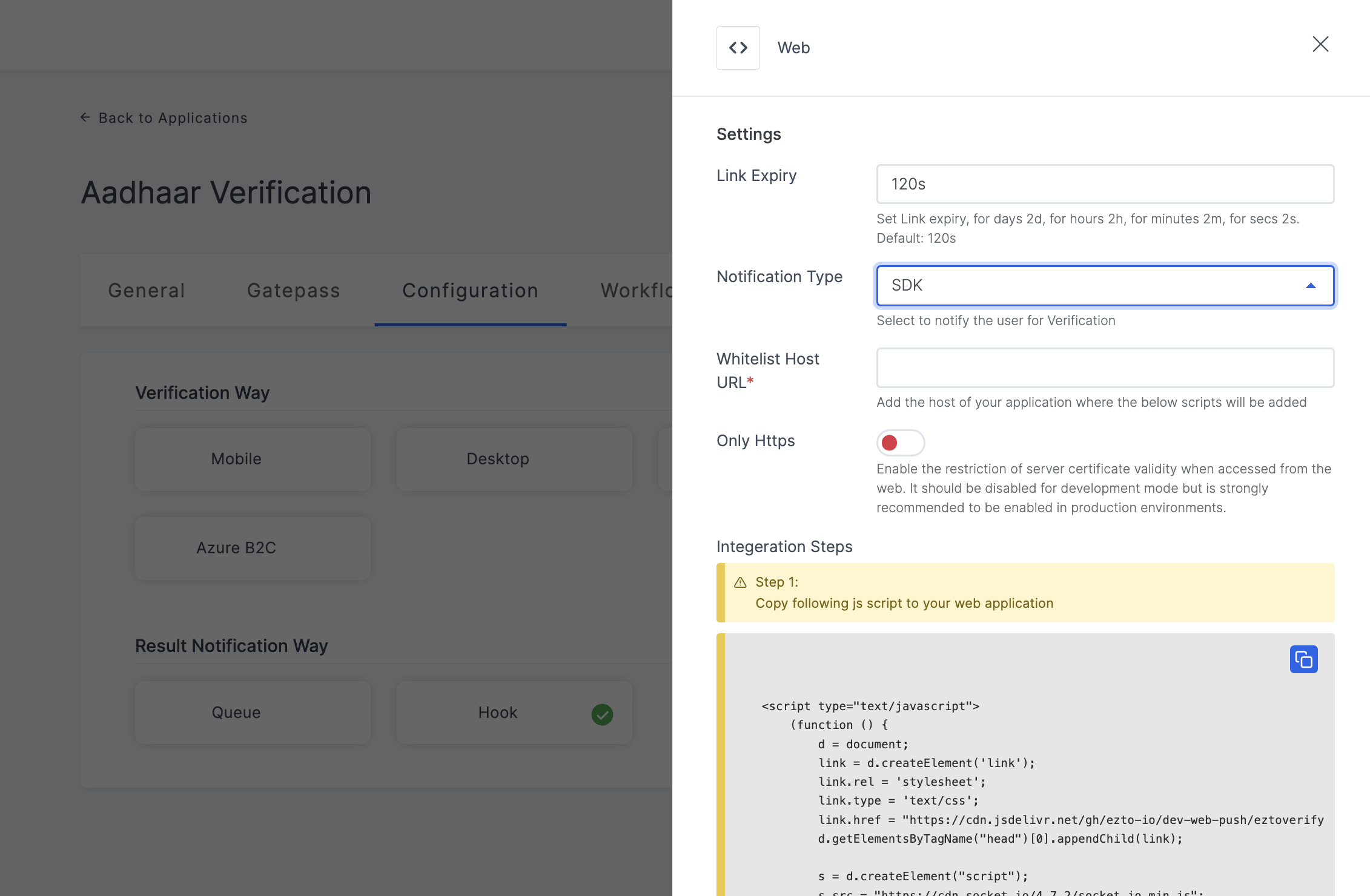Click the Whitelist Host URL input field
The width and height of the screenshot is (1370, 896).
(1105, 367)
